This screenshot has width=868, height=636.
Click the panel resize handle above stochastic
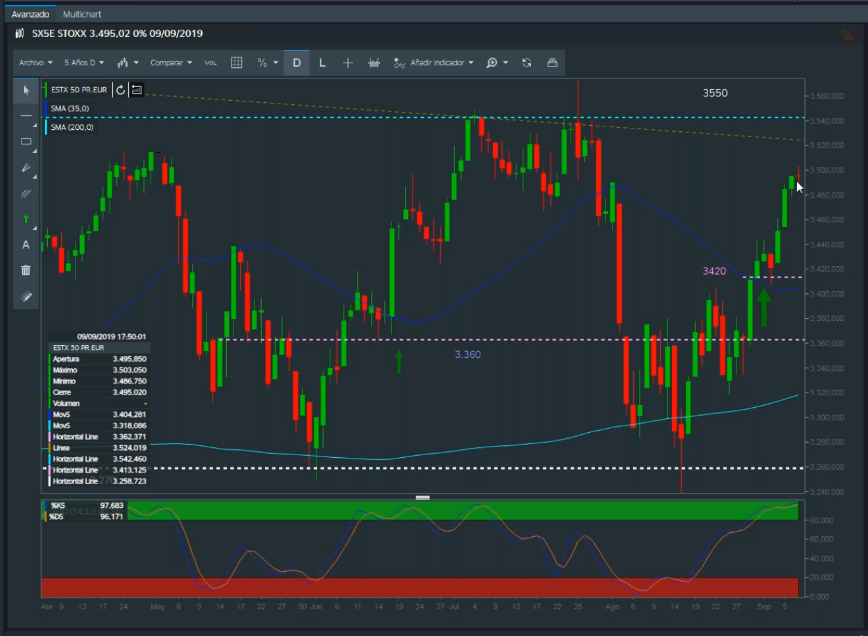[422, 498]
